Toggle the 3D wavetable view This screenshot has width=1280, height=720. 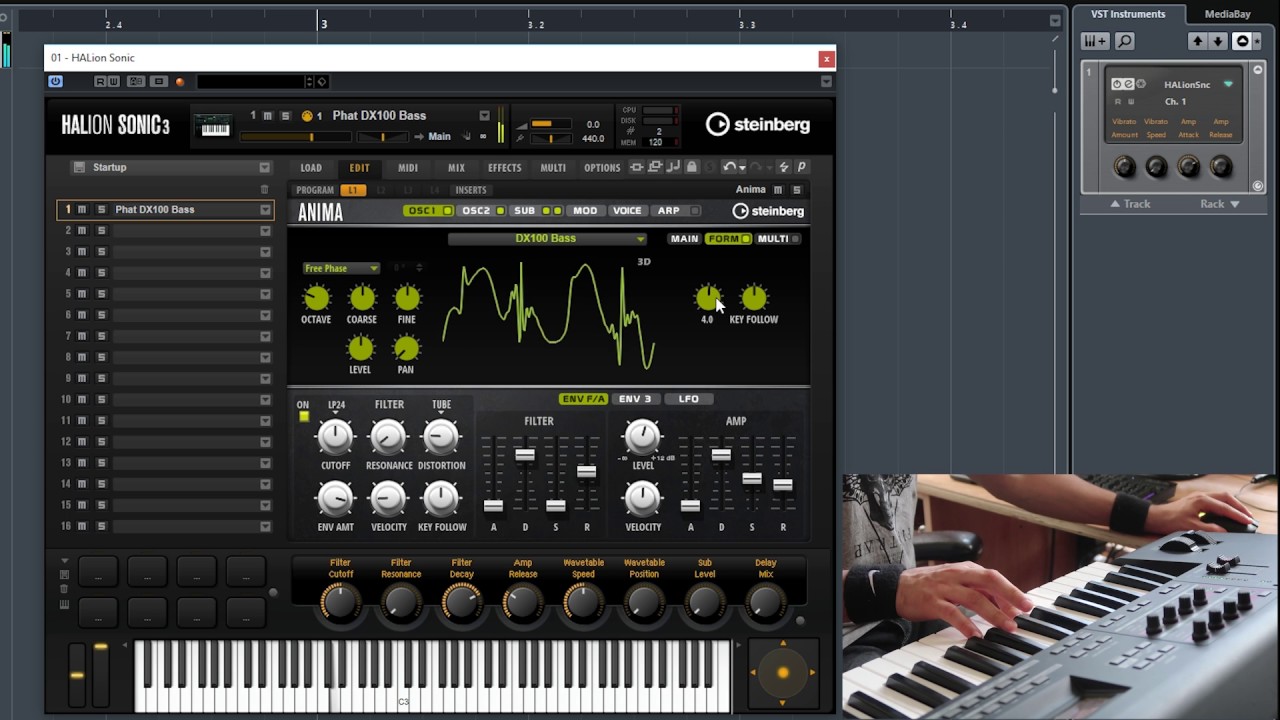point(644,262)
